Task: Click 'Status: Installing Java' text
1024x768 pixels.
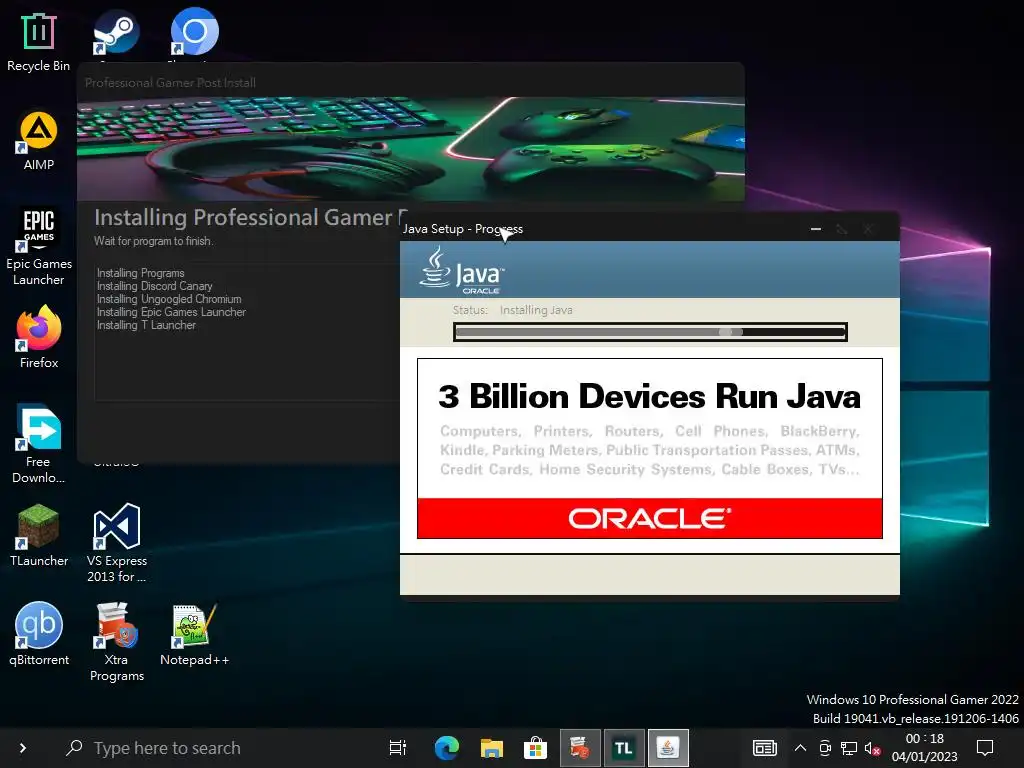Action: [513, 310]
